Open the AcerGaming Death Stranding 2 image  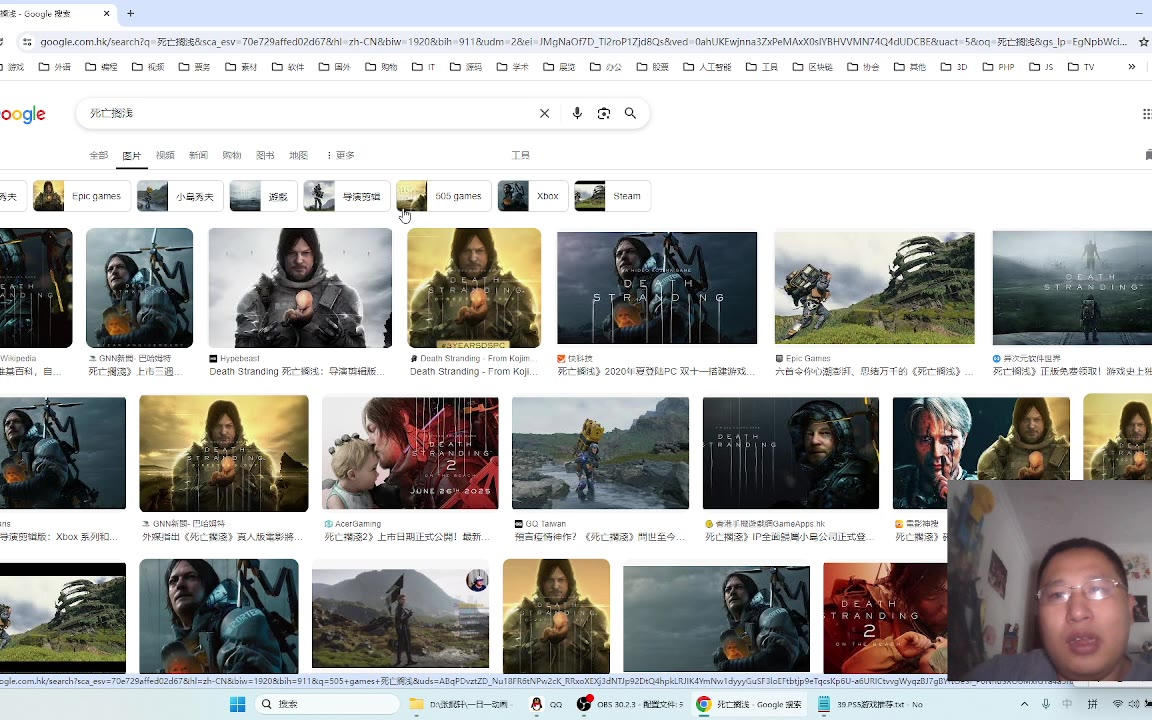click(410, 453)
